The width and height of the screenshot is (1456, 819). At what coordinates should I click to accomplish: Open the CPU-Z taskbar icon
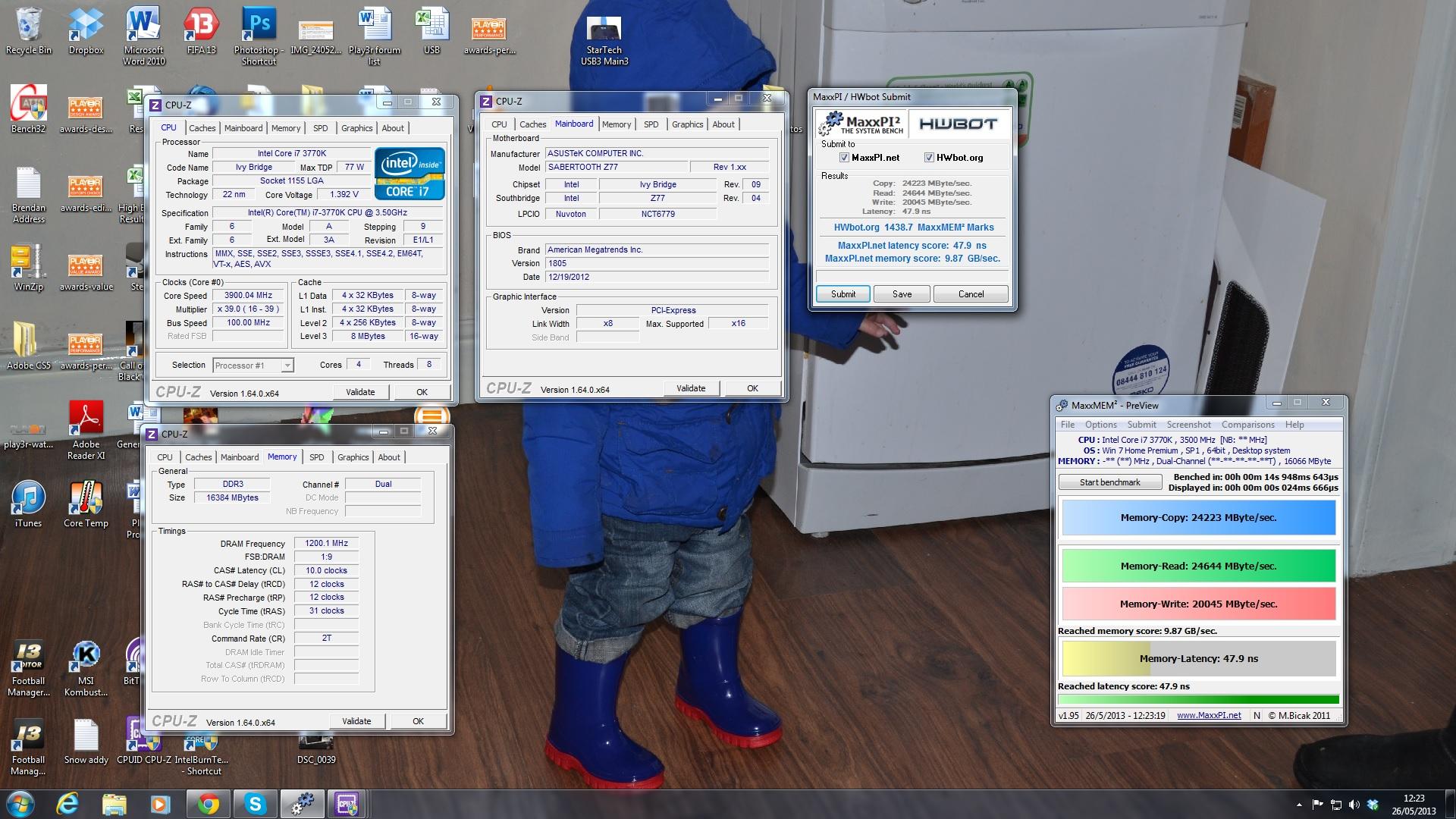tap(347, 804)
